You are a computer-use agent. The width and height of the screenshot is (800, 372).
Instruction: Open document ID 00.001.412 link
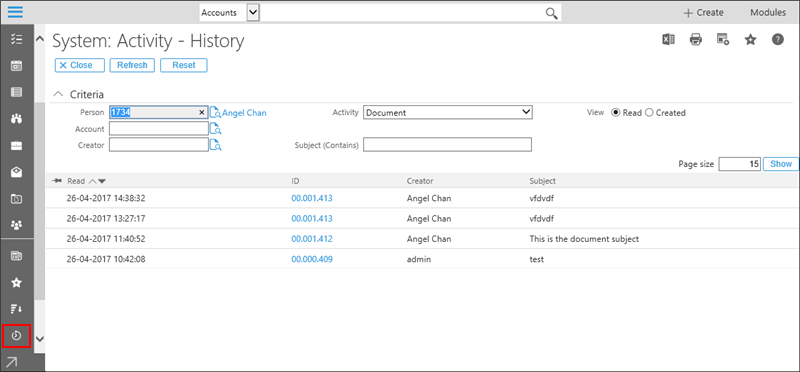click(312, 239)
